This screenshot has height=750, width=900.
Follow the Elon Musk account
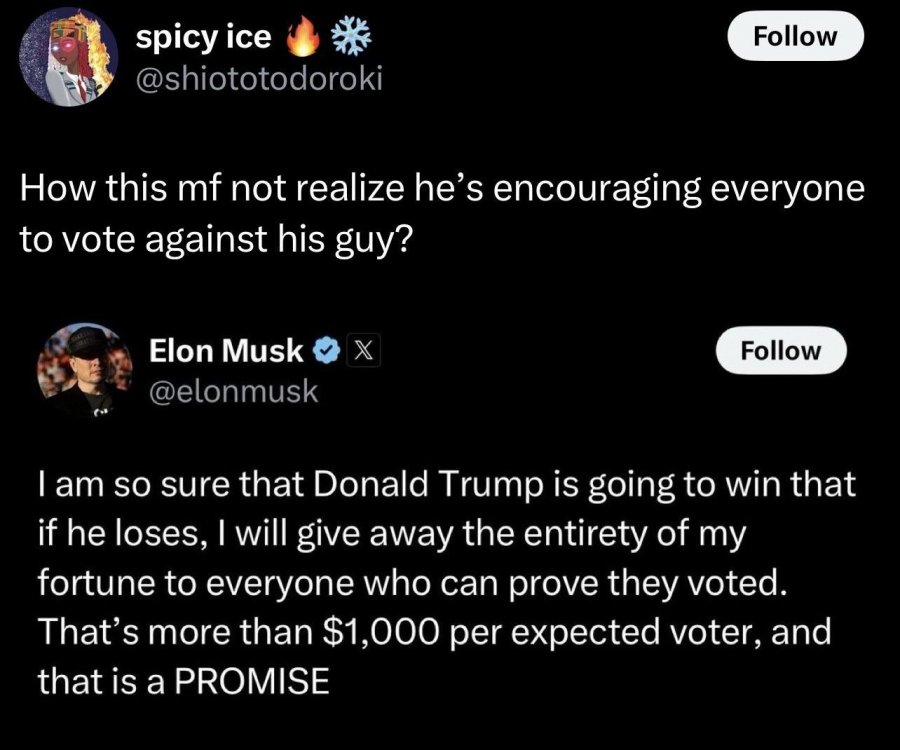point(779,351)
